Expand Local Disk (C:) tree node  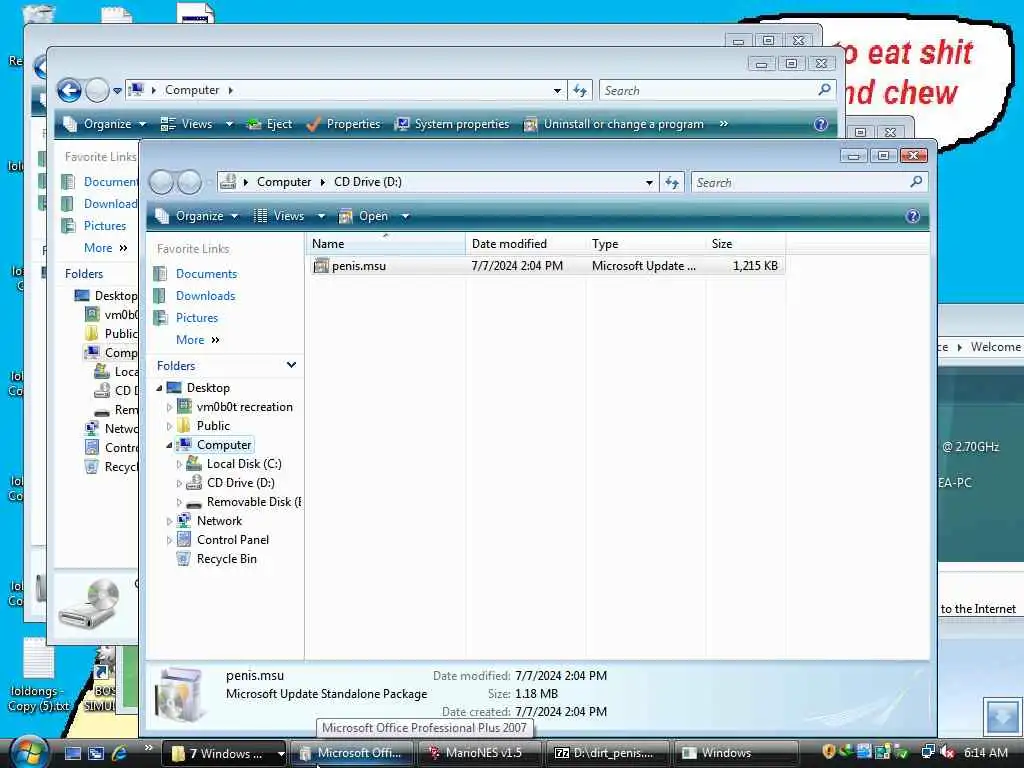coord(179,464)
